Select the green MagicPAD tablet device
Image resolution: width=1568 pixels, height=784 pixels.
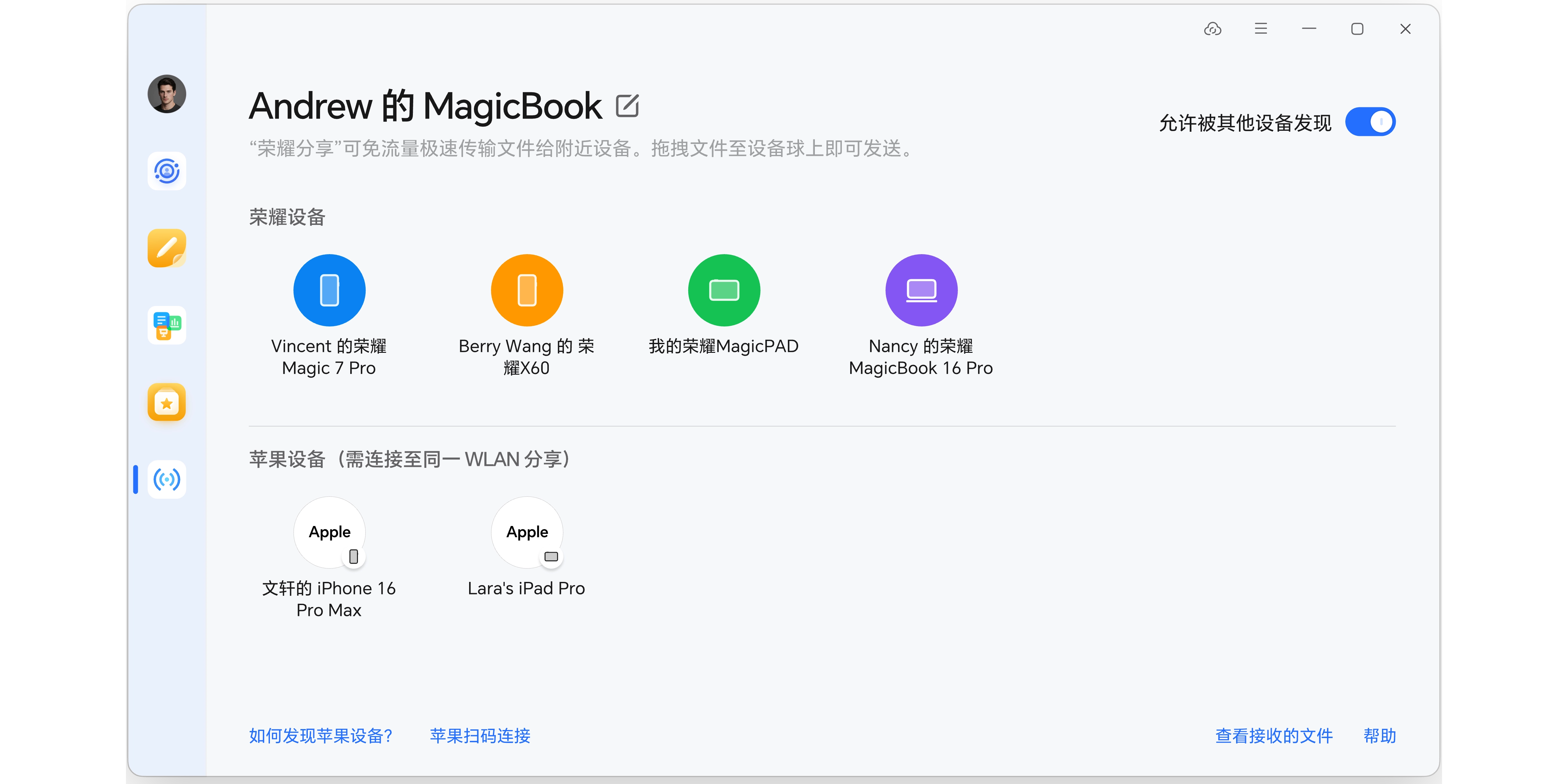(x=724, y=290)
